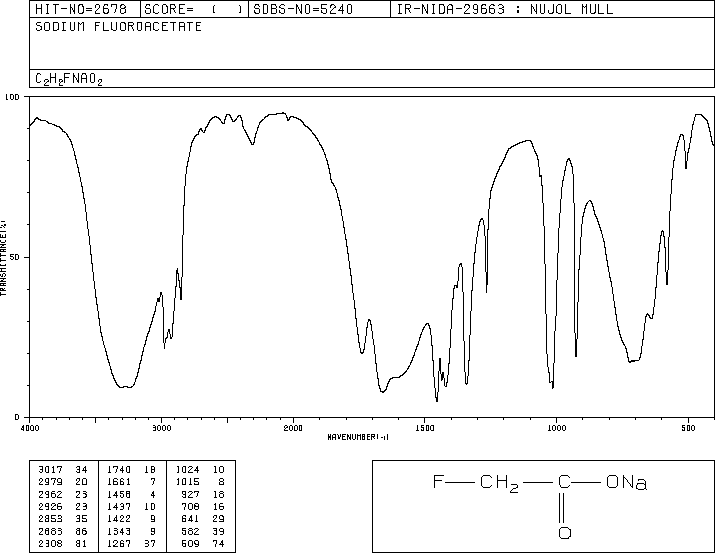
Task: Click transmittance 74 beside peak 509
Action: (x=219, y=543)
